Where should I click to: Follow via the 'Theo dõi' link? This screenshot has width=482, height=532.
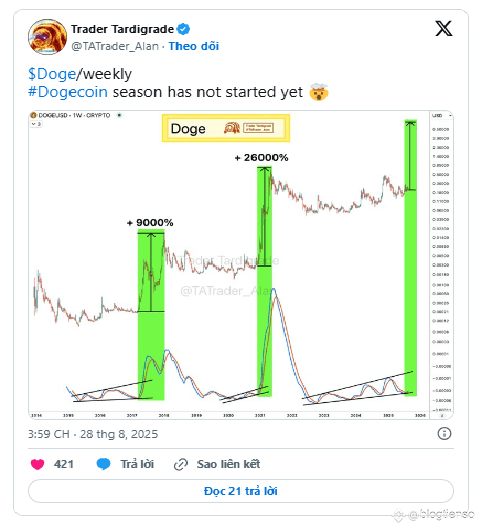click(194, 46)
